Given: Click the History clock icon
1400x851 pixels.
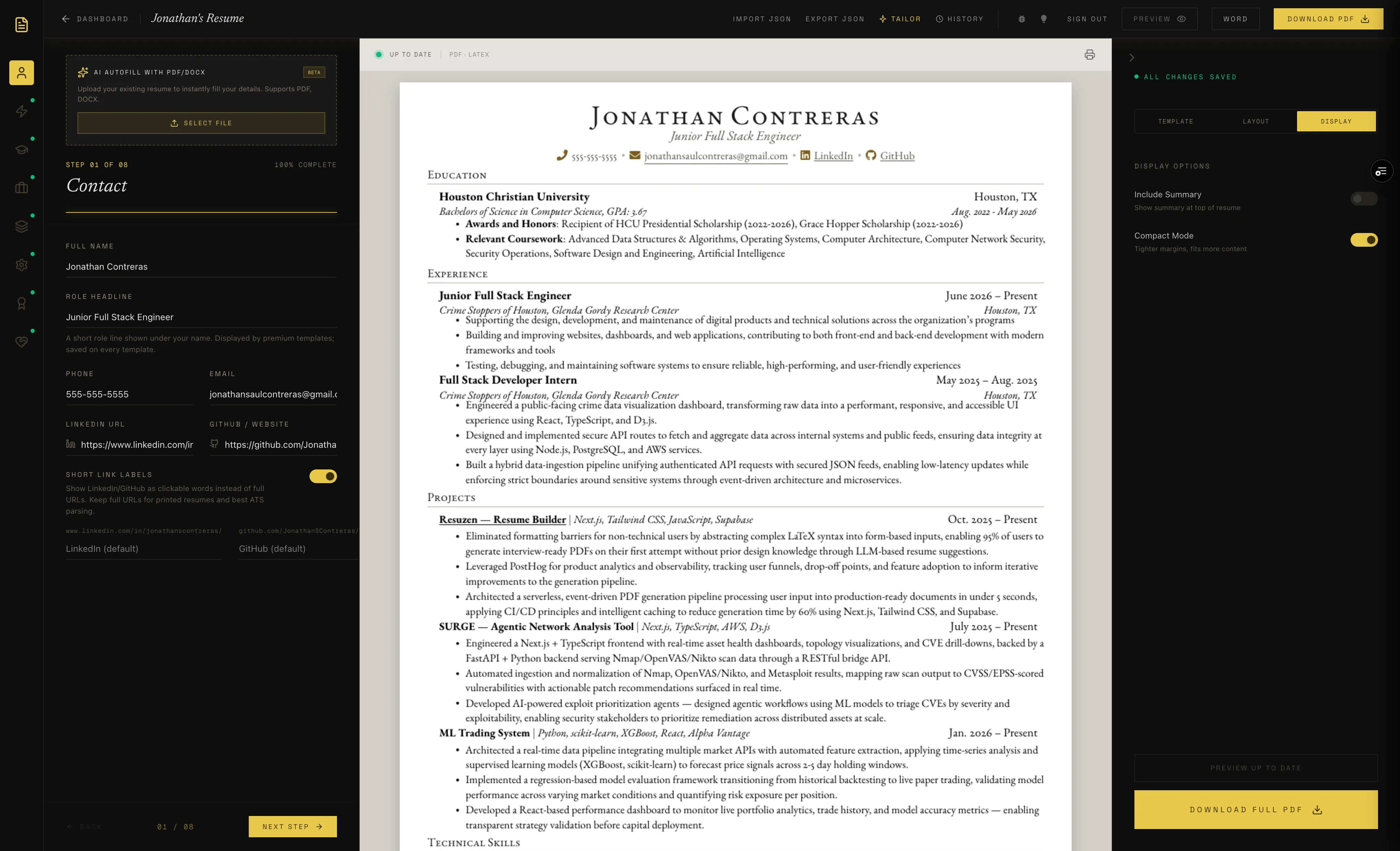Looking at the screenshot, I should (939, 19).
